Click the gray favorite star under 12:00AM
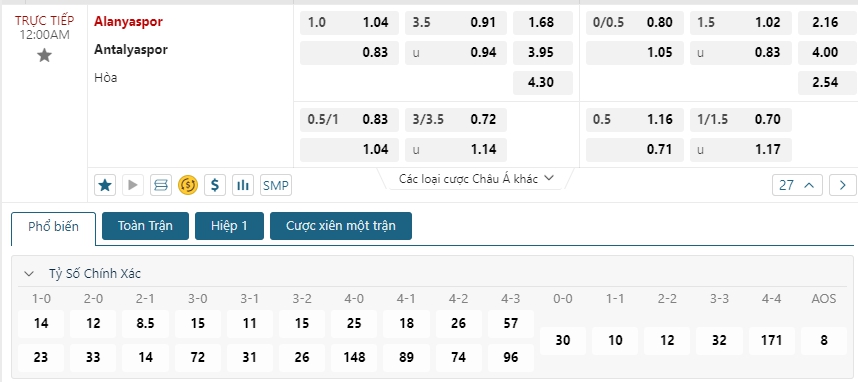The height and width of the screenshot is (382, 858). tap(44, 55)
